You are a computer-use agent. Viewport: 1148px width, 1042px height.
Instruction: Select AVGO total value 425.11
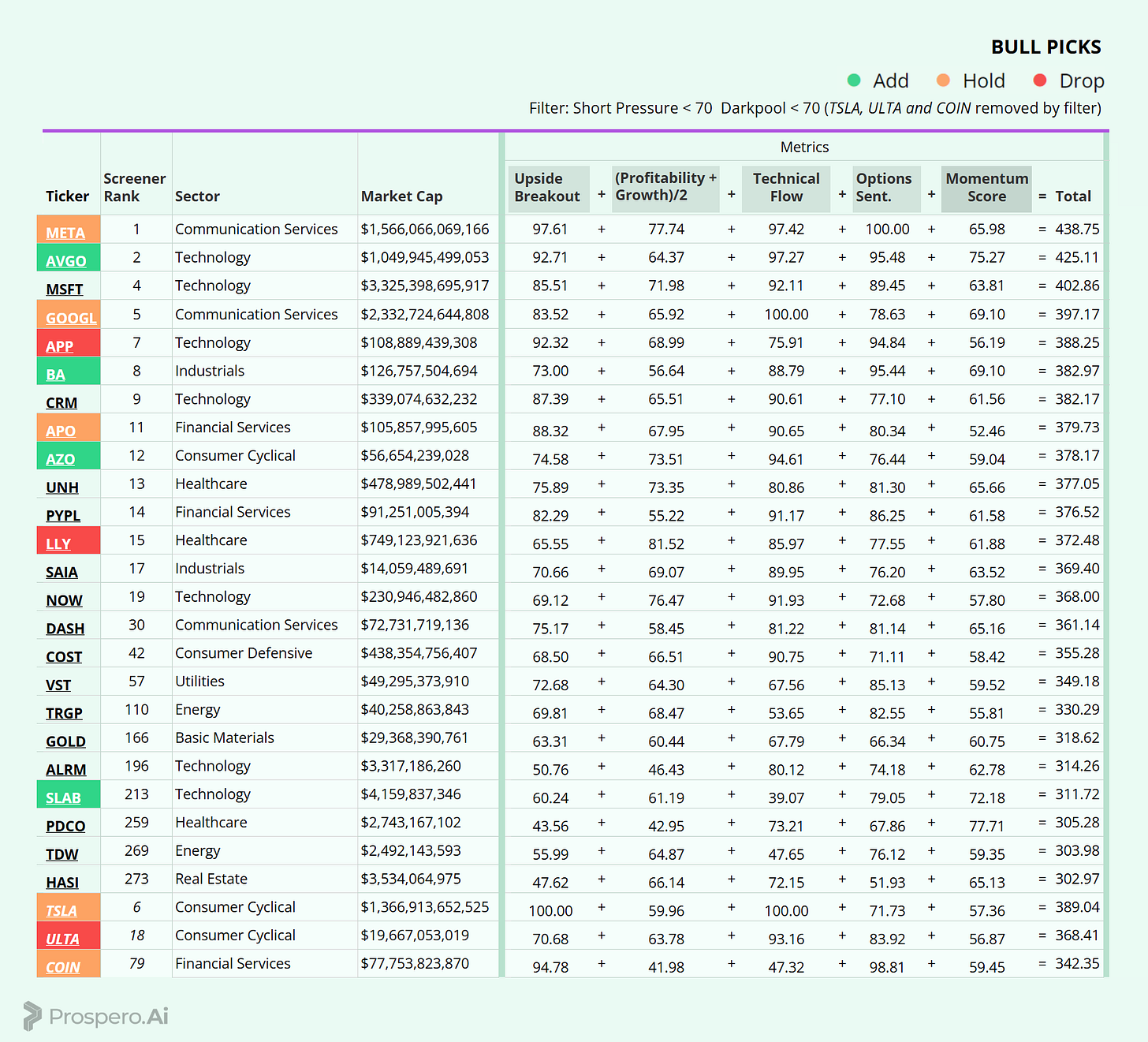pyautogui.click(x=1077, y=258)
